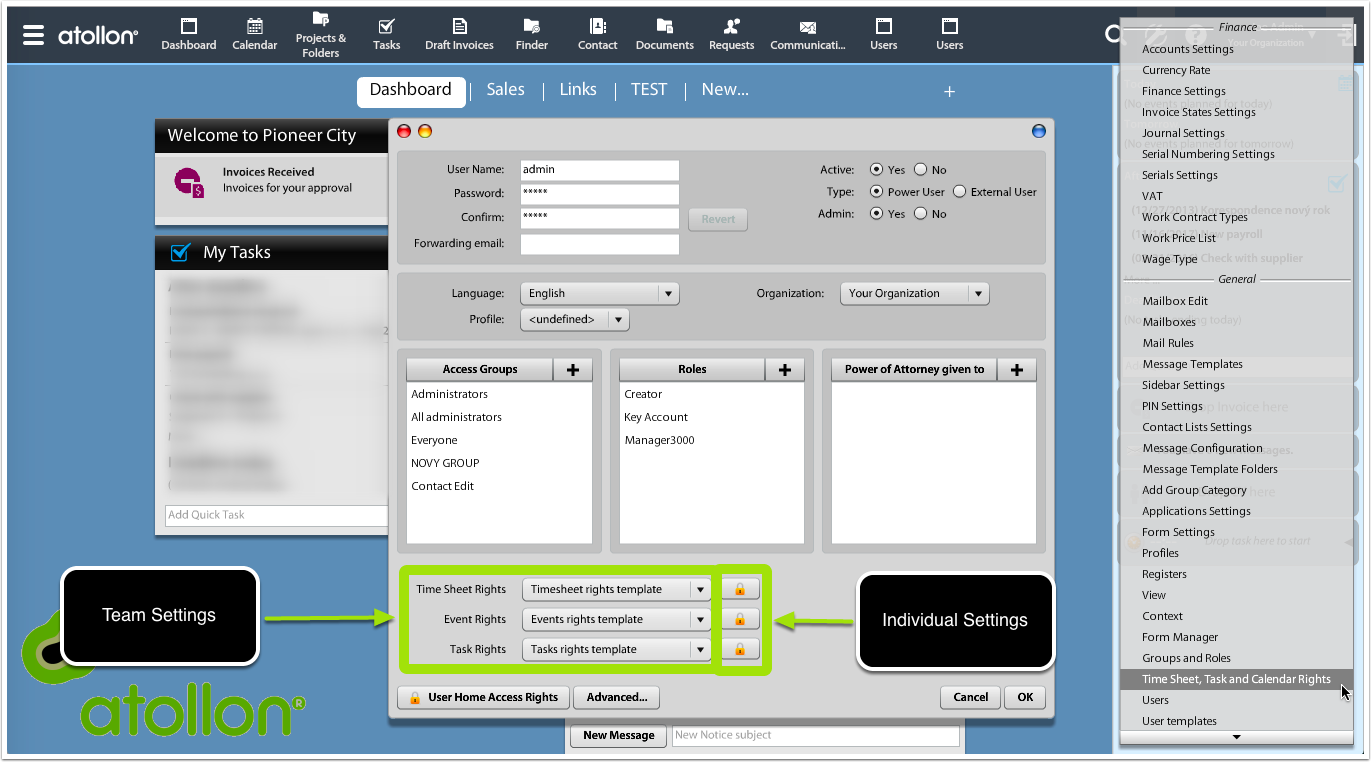Screen dimensions: 1371x762
Task: Click the Invoices Received icon
Action: tap(189, 182)
